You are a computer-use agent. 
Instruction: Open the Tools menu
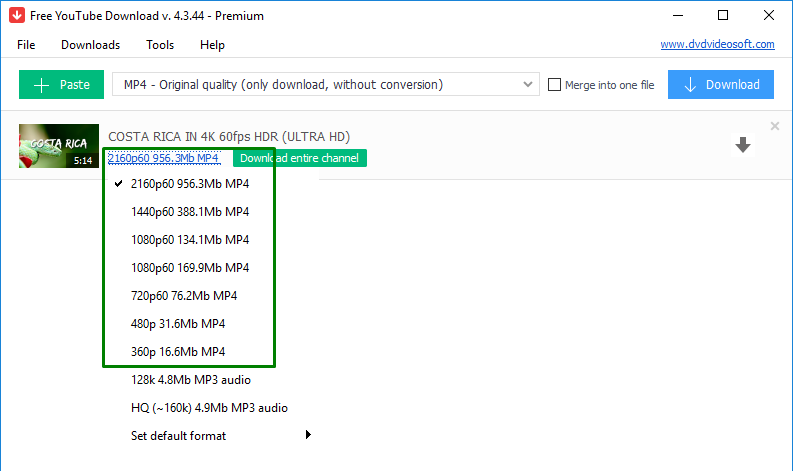[x=160, y=45]
